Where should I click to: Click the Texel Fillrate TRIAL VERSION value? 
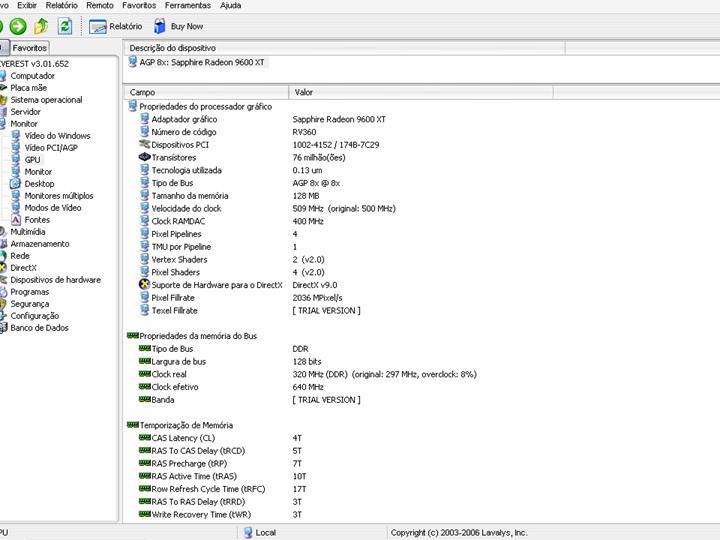(326, 310)
